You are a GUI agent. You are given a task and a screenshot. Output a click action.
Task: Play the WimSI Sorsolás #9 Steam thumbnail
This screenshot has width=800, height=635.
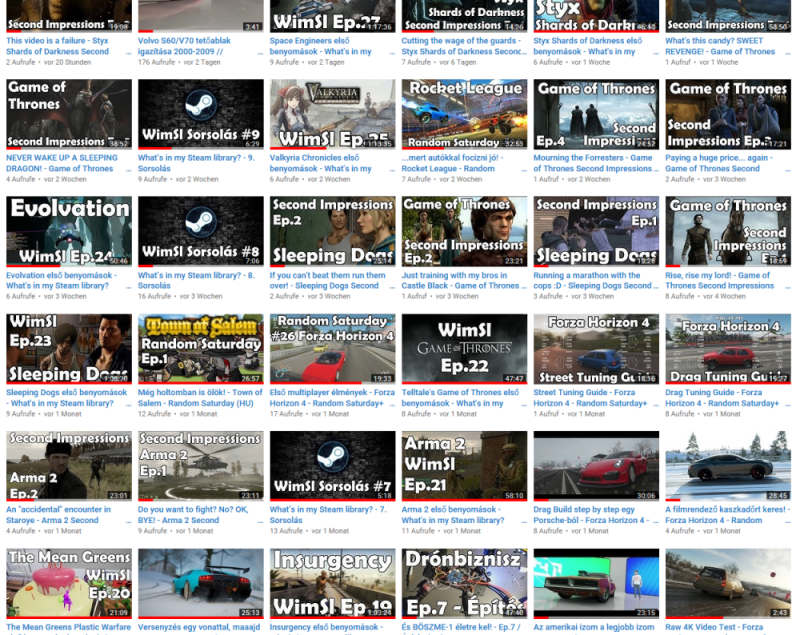pos(201,114)
